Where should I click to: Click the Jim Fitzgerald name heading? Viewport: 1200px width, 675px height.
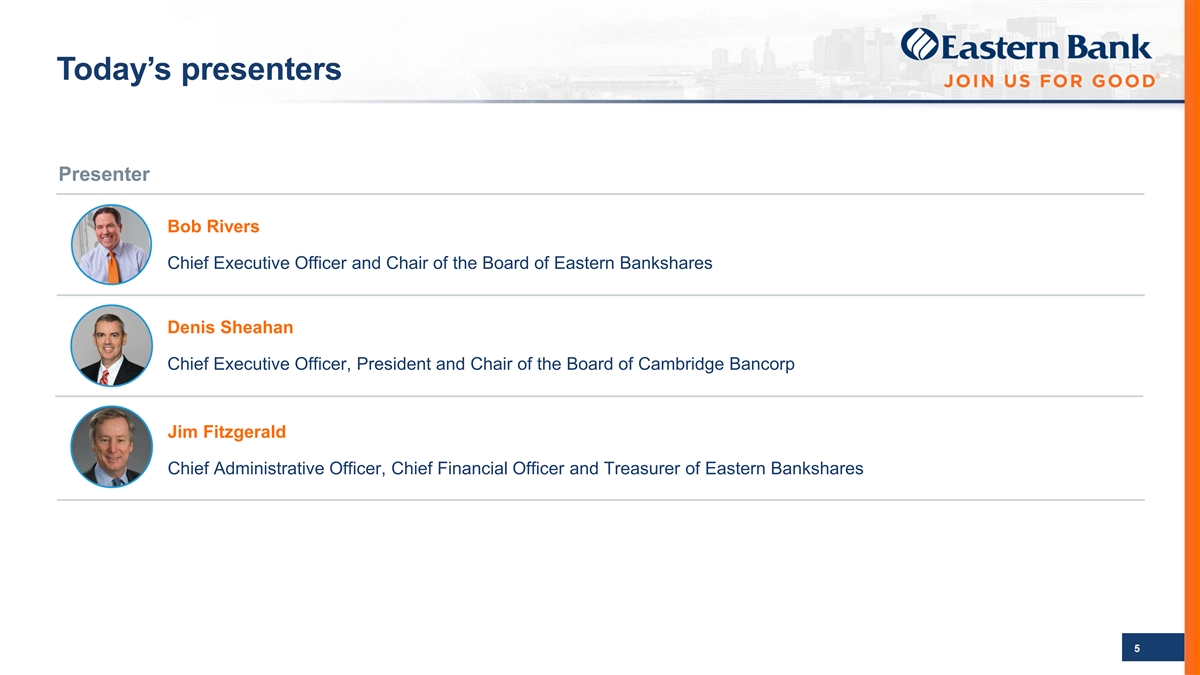point(226,432)
